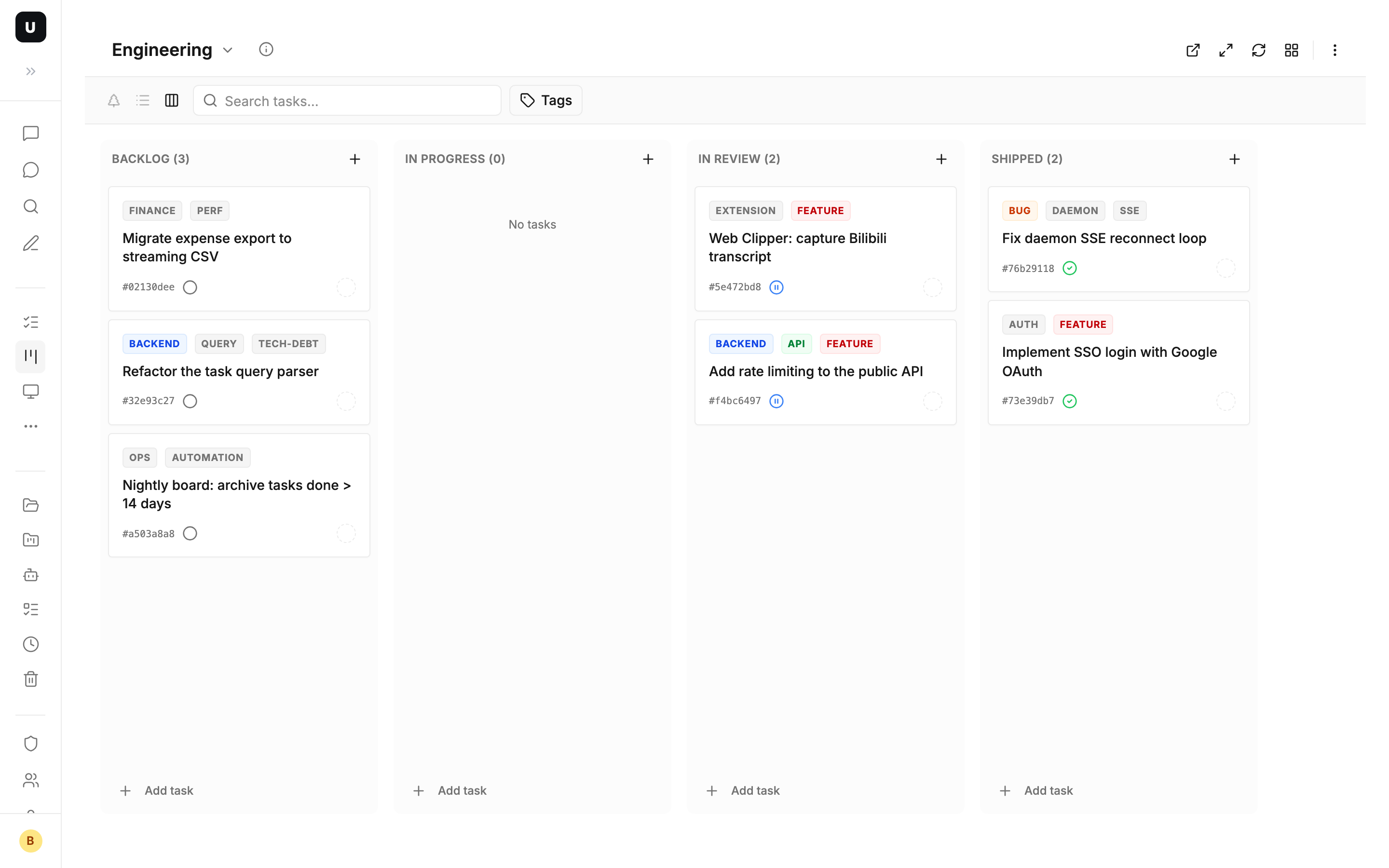Switch to column board view
This screenshot has height=868, width=1389.
tap(172, 100)
